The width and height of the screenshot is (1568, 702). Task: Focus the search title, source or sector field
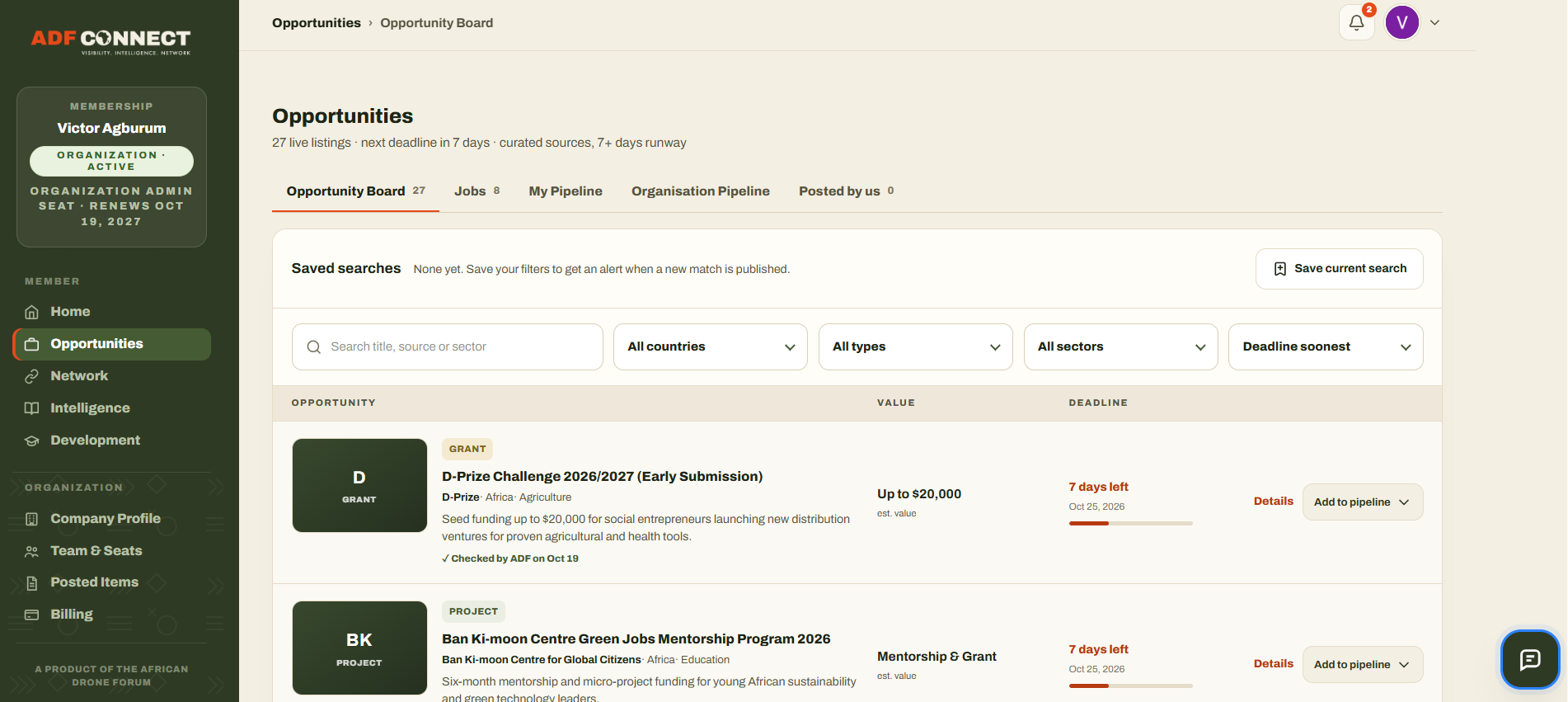pyautogui.click(x=447, y=347)
